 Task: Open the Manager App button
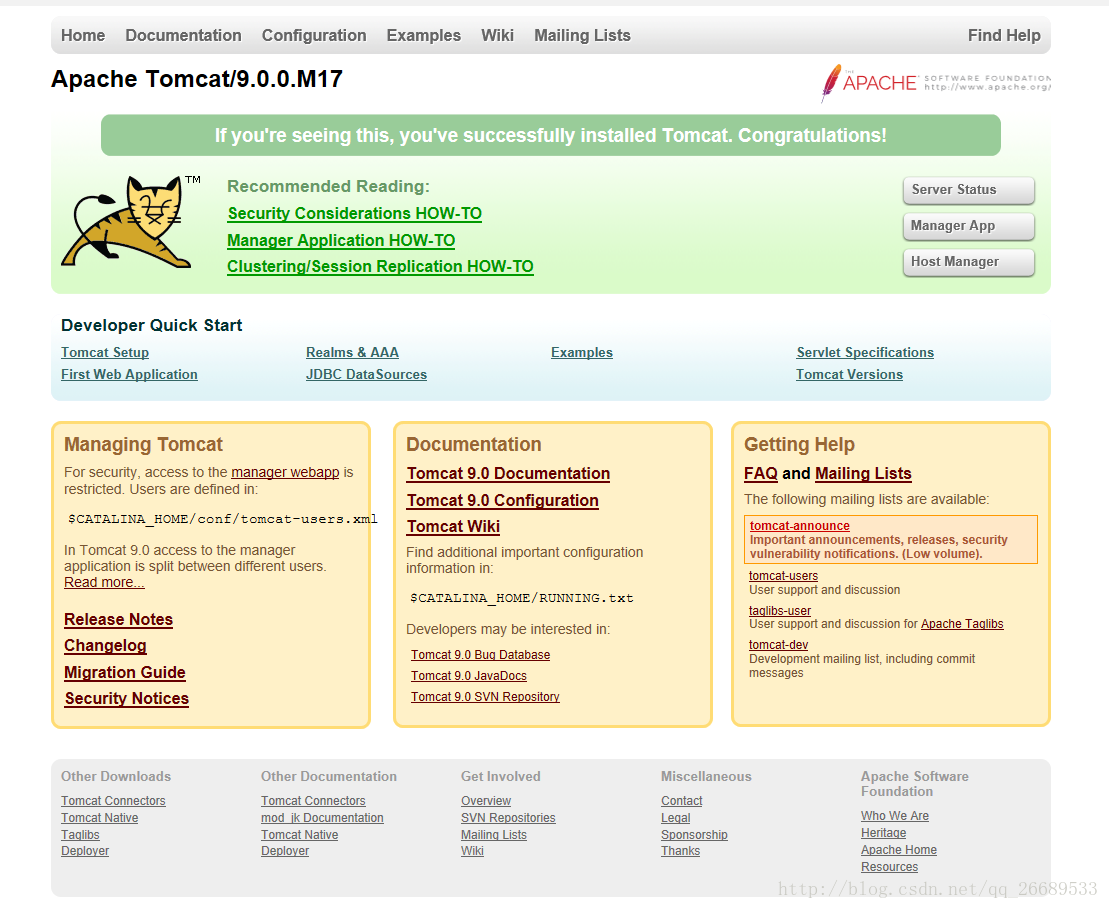(x=968, y=226)
